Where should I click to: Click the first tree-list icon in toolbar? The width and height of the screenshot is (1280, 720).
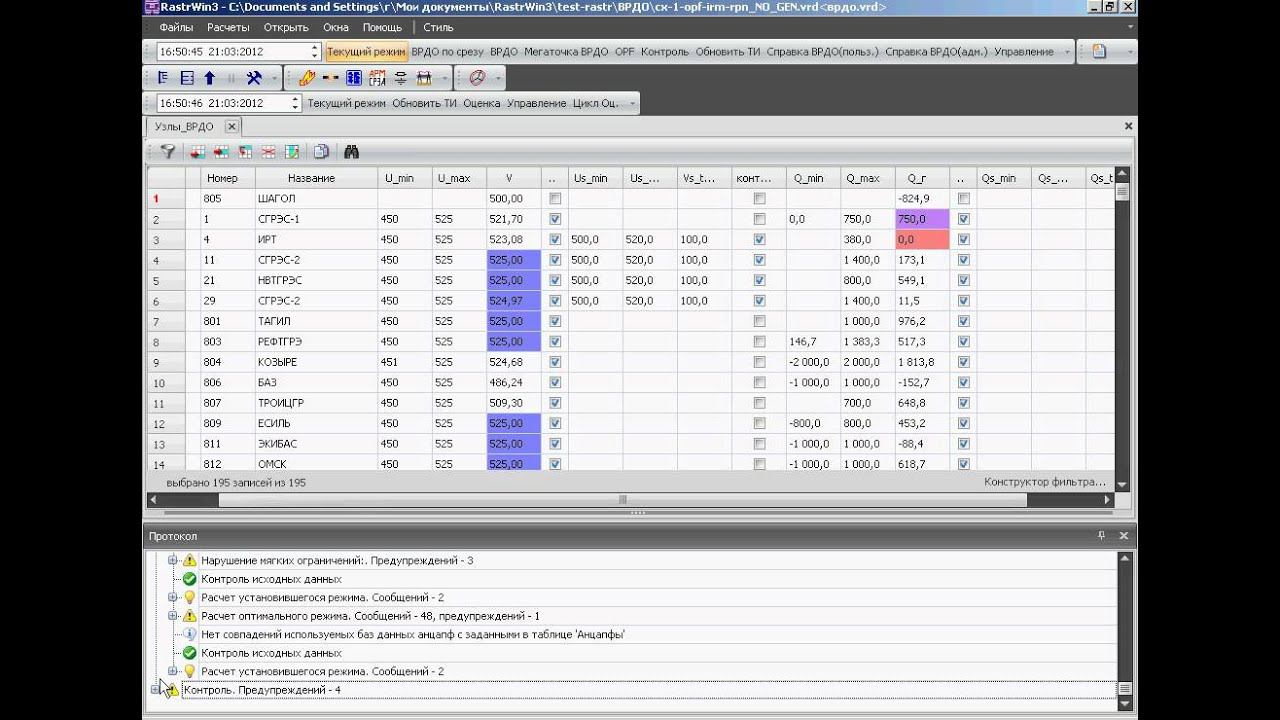(164, 77)
